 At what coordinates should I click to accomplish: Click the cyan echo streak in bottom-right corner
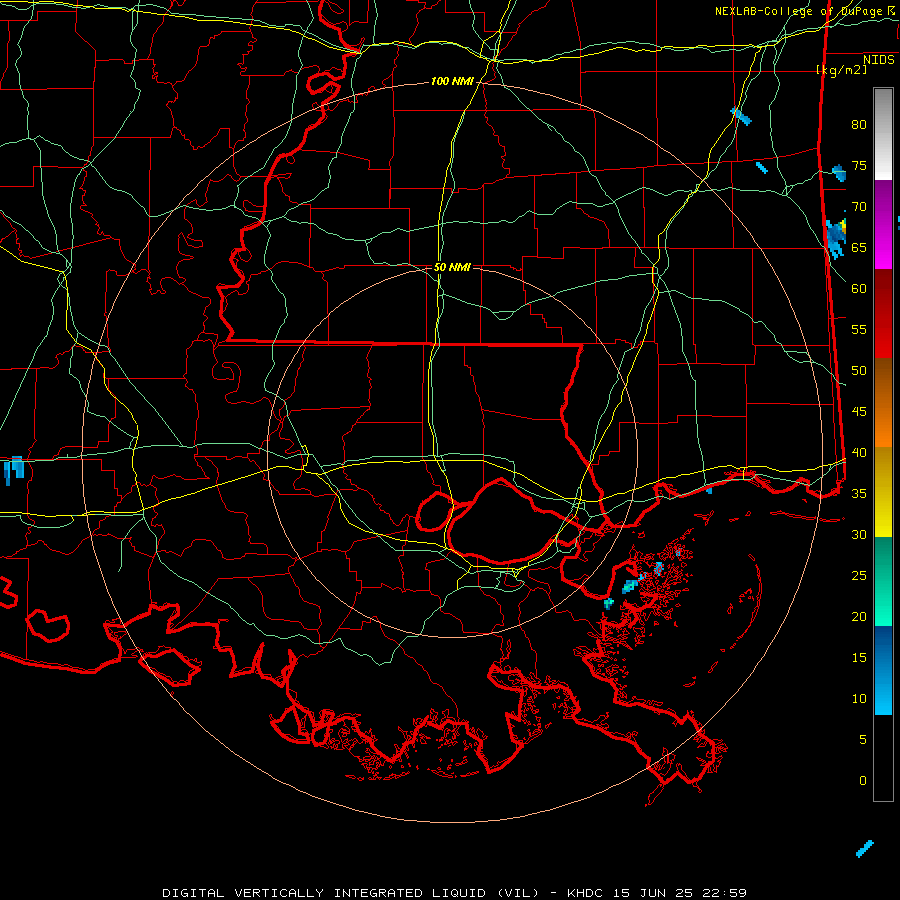[x=865, y=848]
